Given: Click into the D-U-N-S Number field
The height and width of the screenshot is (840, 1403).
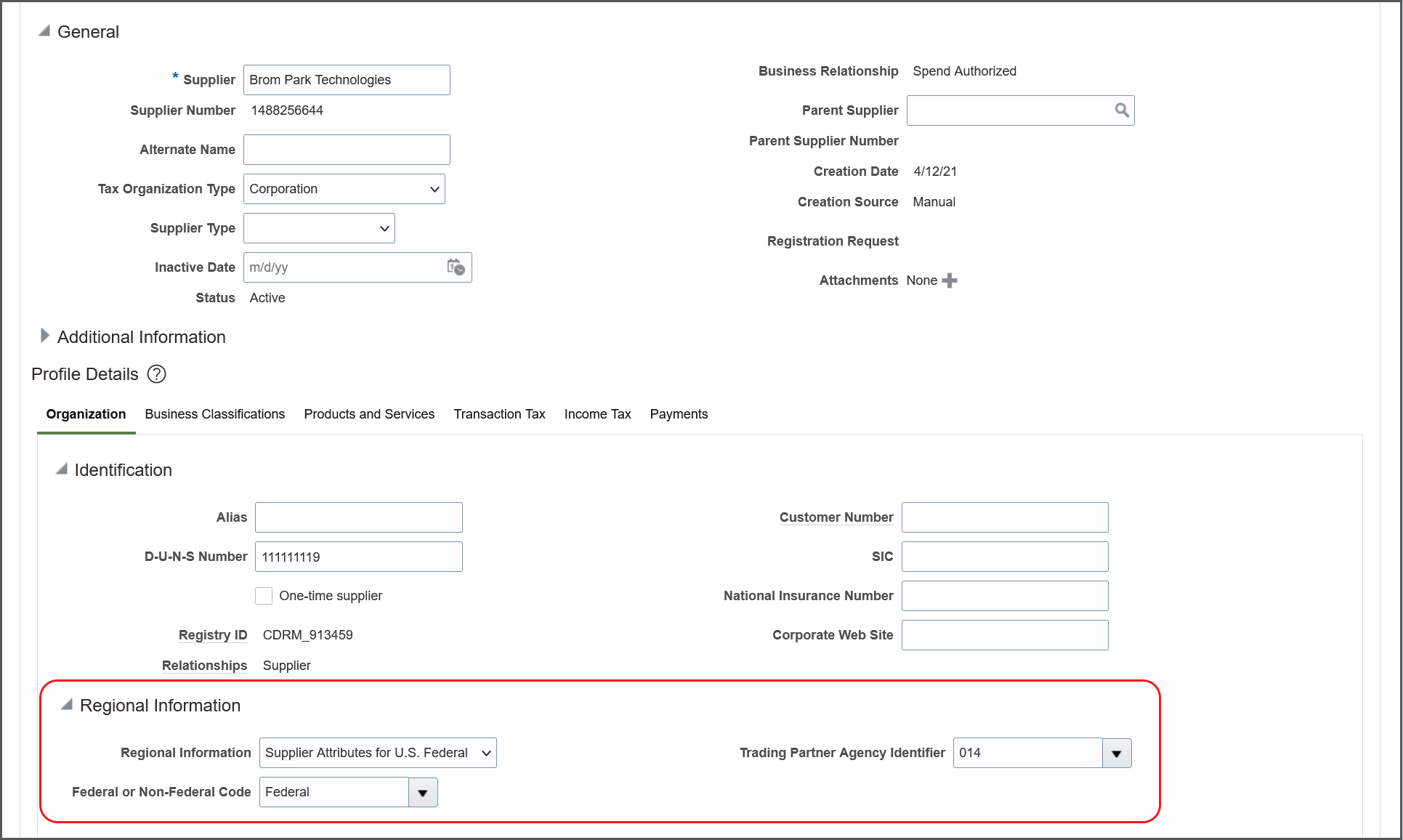Looking at the screenshot, I should (358, 557).
